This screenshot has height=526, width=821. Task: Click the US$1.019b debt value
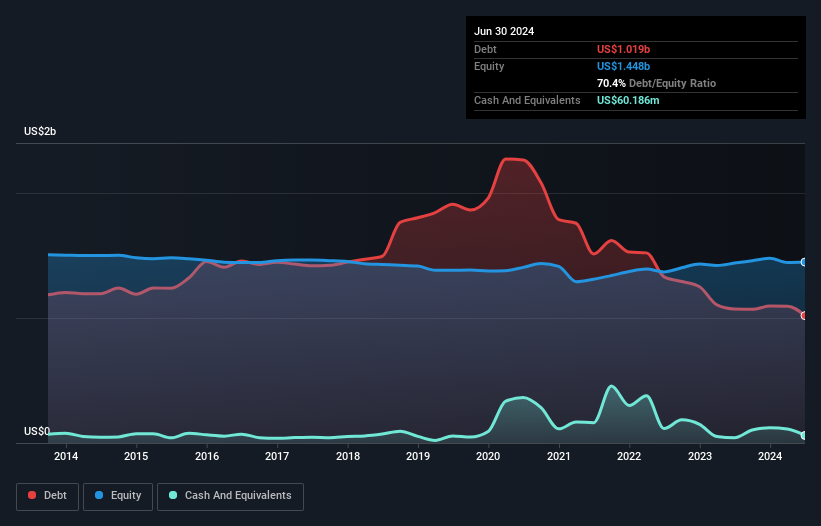pyautogui.click(x=623, y=49)
